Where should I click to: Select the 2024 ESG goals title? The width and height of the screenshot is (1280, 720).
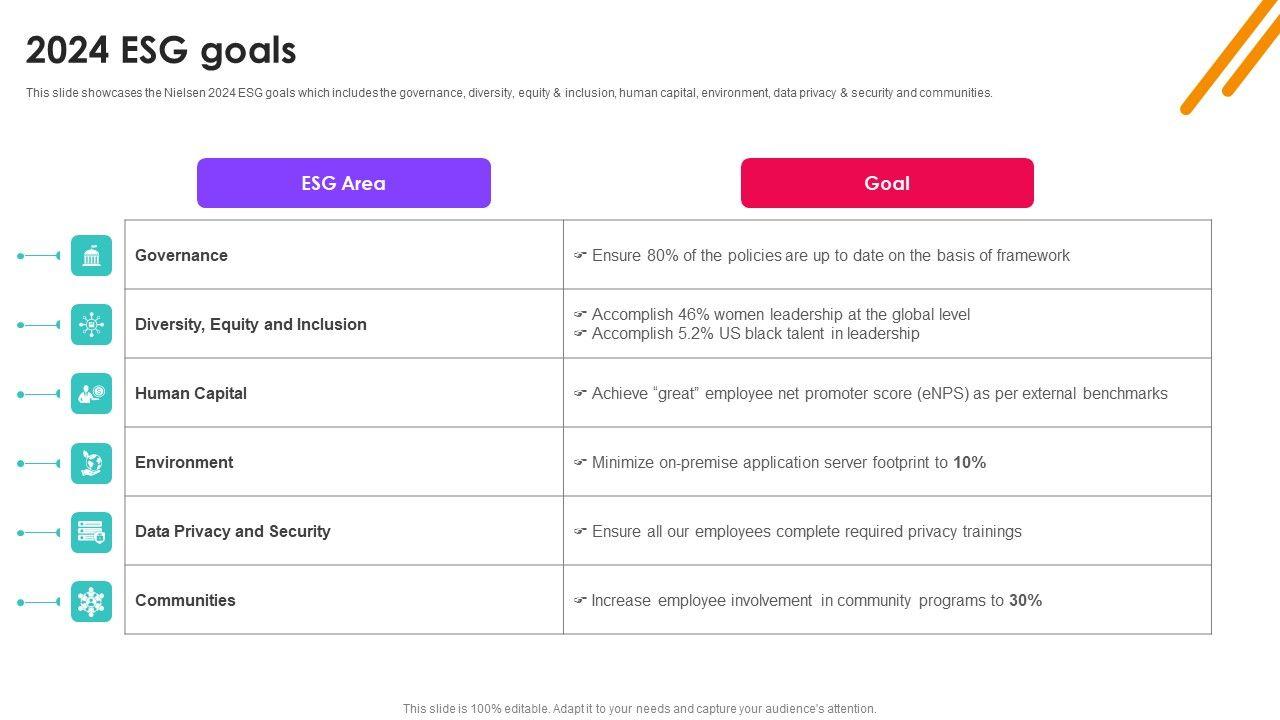coord(161,50)
